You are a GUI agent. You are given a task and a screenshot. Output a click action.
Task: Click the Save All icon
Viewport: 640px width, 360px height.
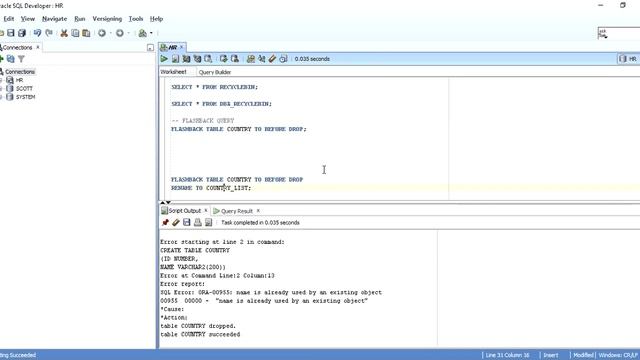pyautogui.click(x=22, y=33)
